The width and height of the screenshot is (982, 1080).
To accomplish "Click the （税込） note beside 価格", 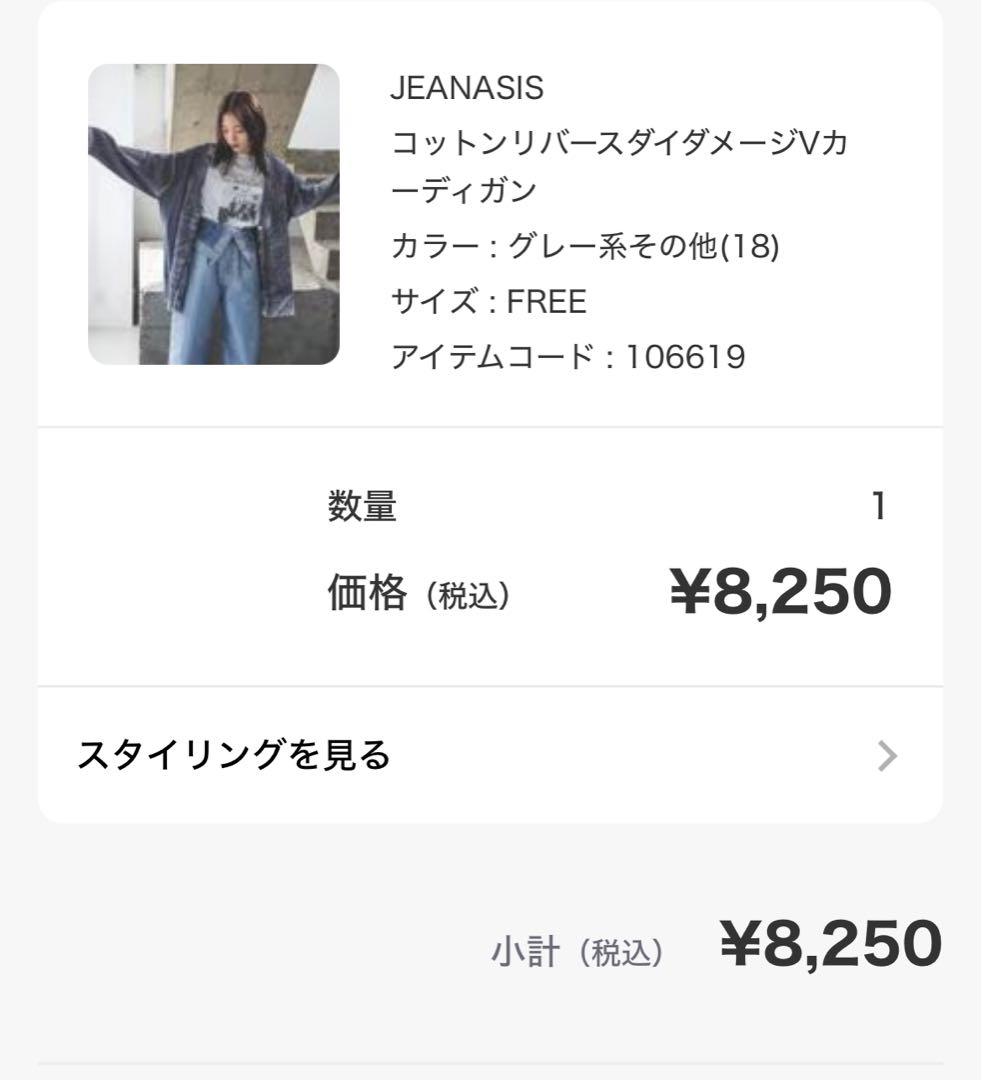I will 468,597.
